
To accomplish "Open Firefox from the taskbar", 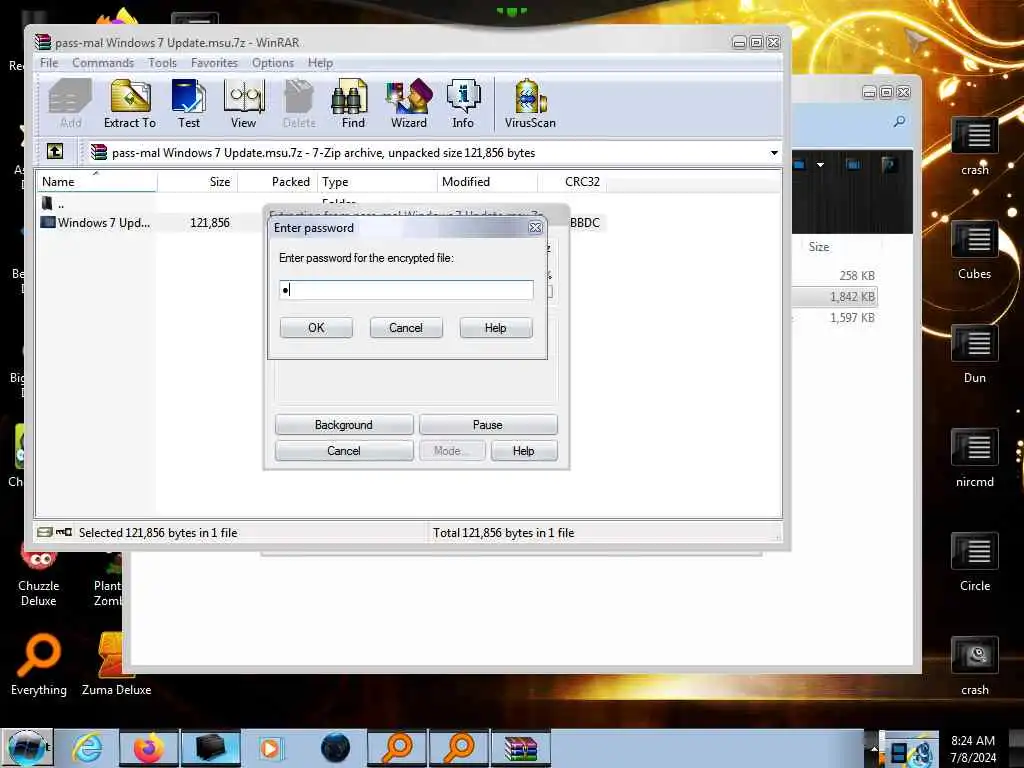I will click(x=148, y=748).
